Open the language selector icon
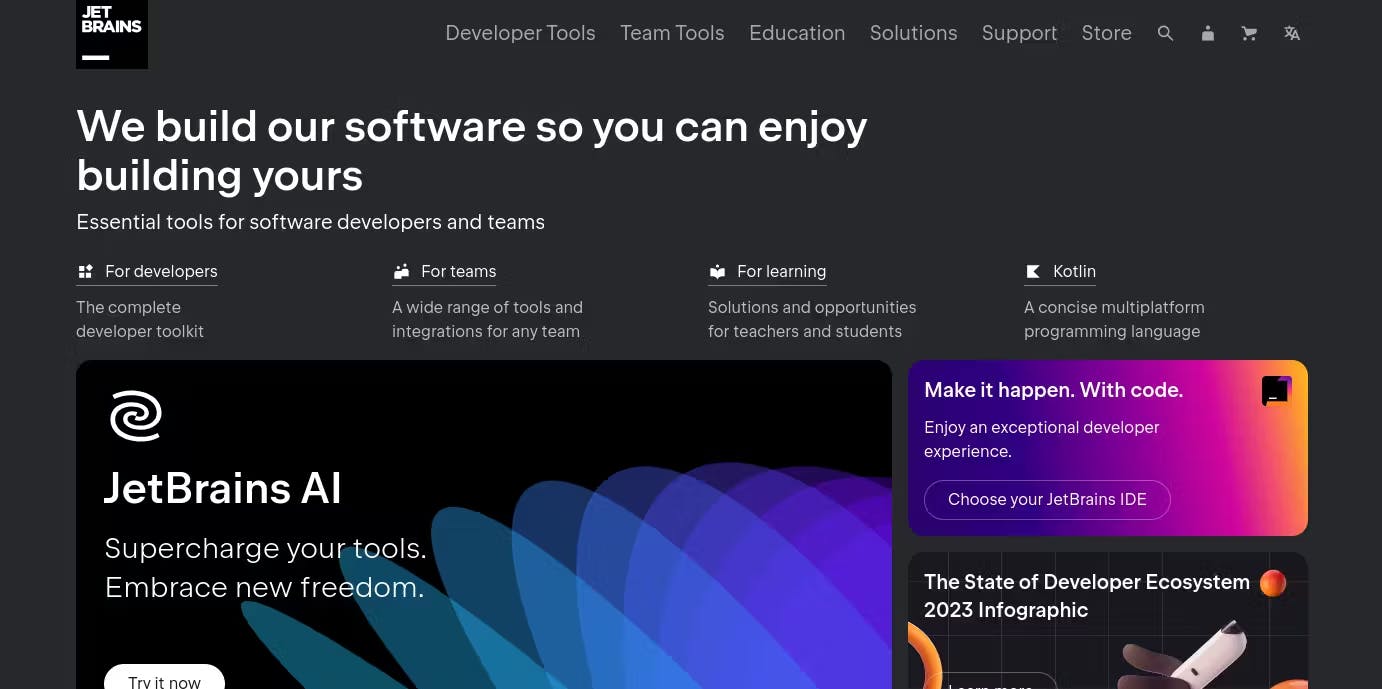Image resolution: width=1382 pixels, height=689 pixels. coord(1292,33)
